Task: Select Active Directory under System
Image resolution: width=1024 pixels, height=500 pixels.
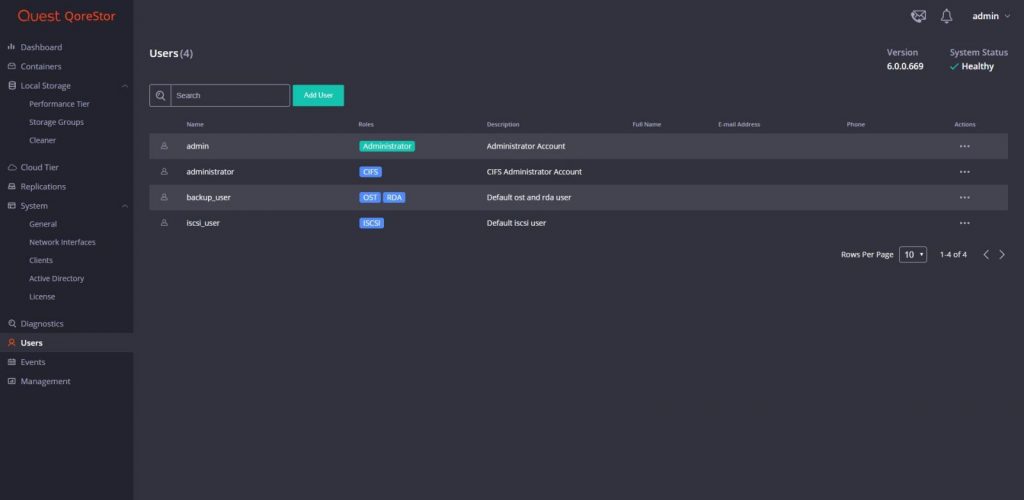Action: point(56,278)
